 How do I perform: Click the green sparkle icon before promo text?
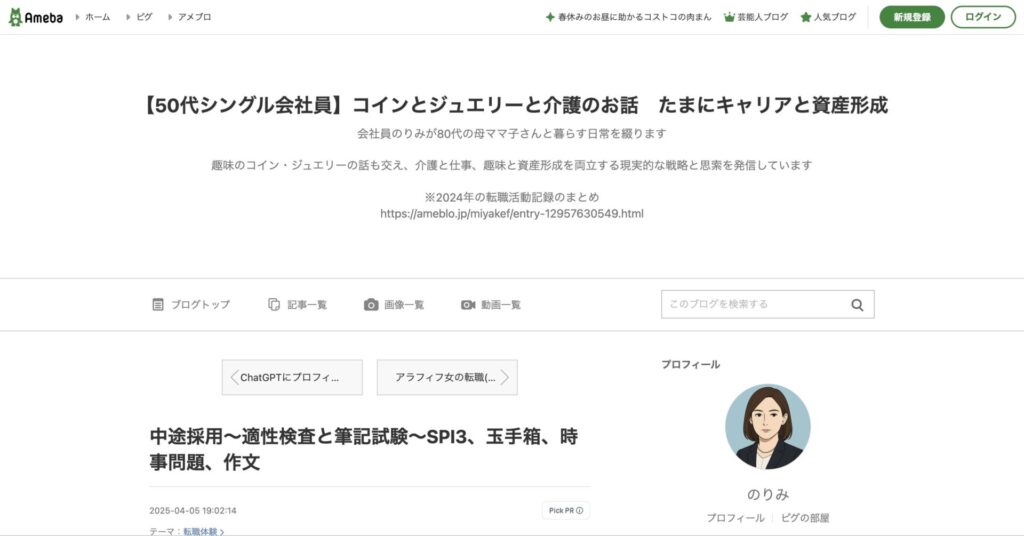click(550, 17)
